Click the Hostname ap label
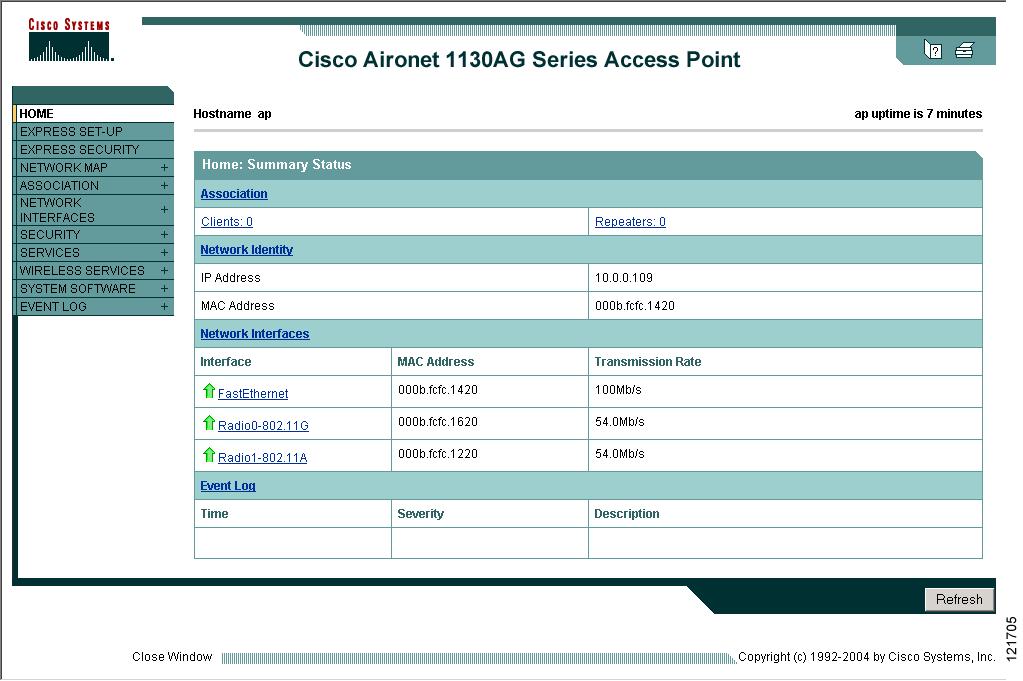Viewport: 1023px width, 681px height. tap(232, 114)
